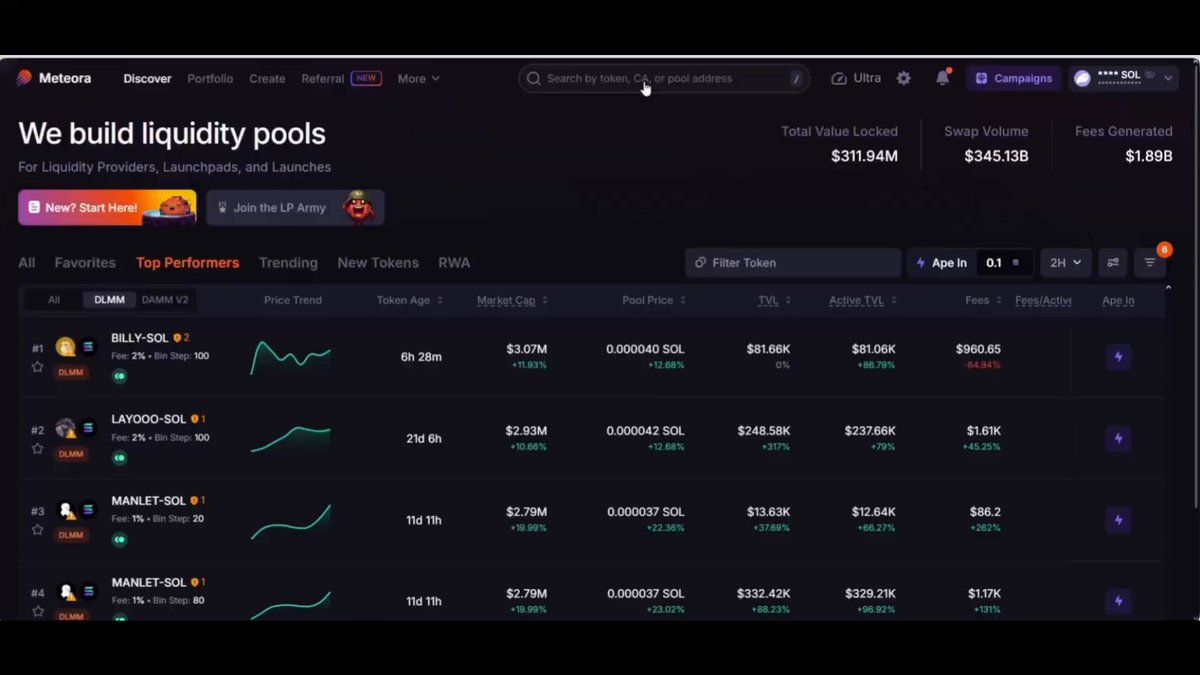The image size is (1200, 675).
Task: Click the New? Start Here! button
Action: 107,207
